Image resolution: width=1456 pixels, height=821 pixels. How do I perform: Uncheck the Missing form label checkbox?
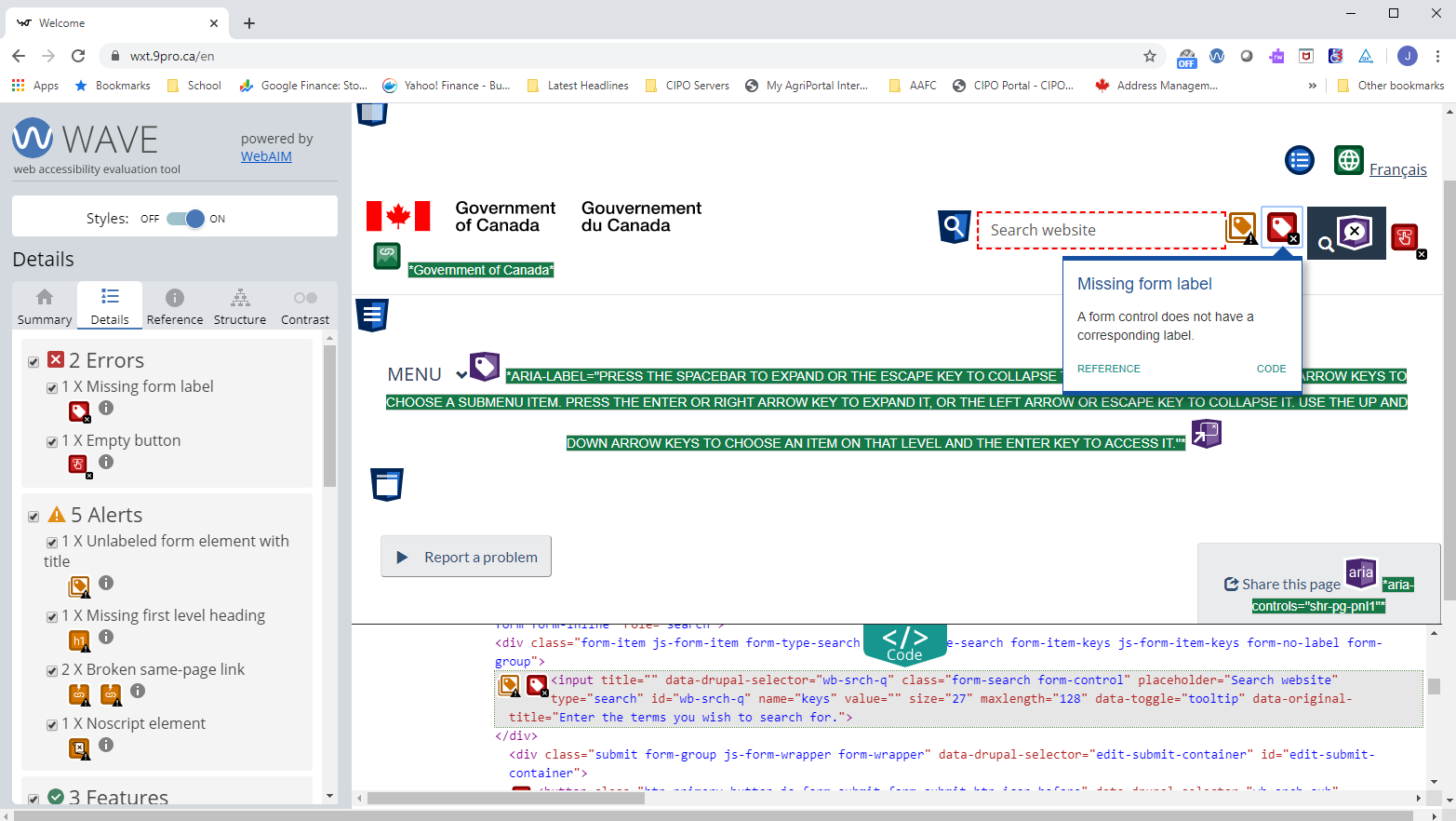point(52,388)
